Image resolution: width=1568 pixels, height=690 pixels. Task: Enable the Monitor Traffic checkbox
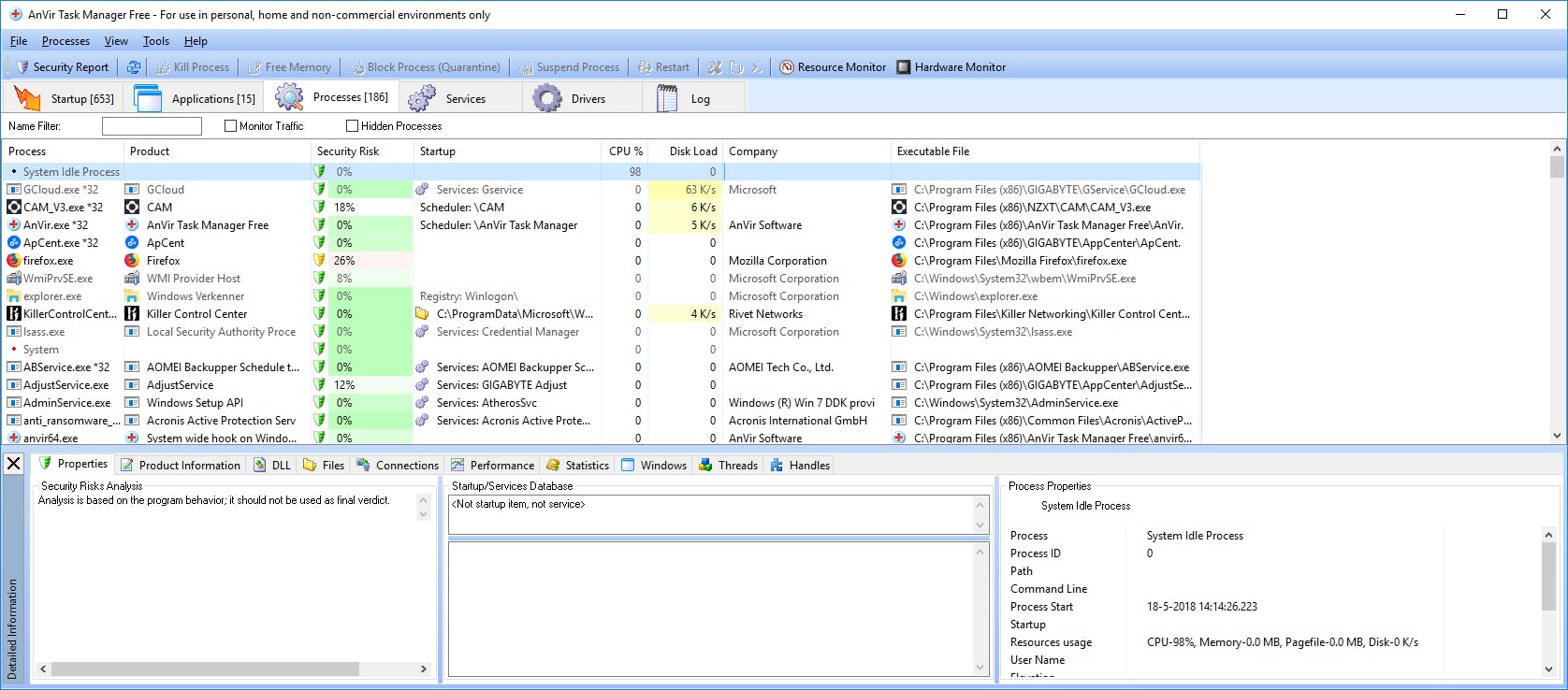231,126
